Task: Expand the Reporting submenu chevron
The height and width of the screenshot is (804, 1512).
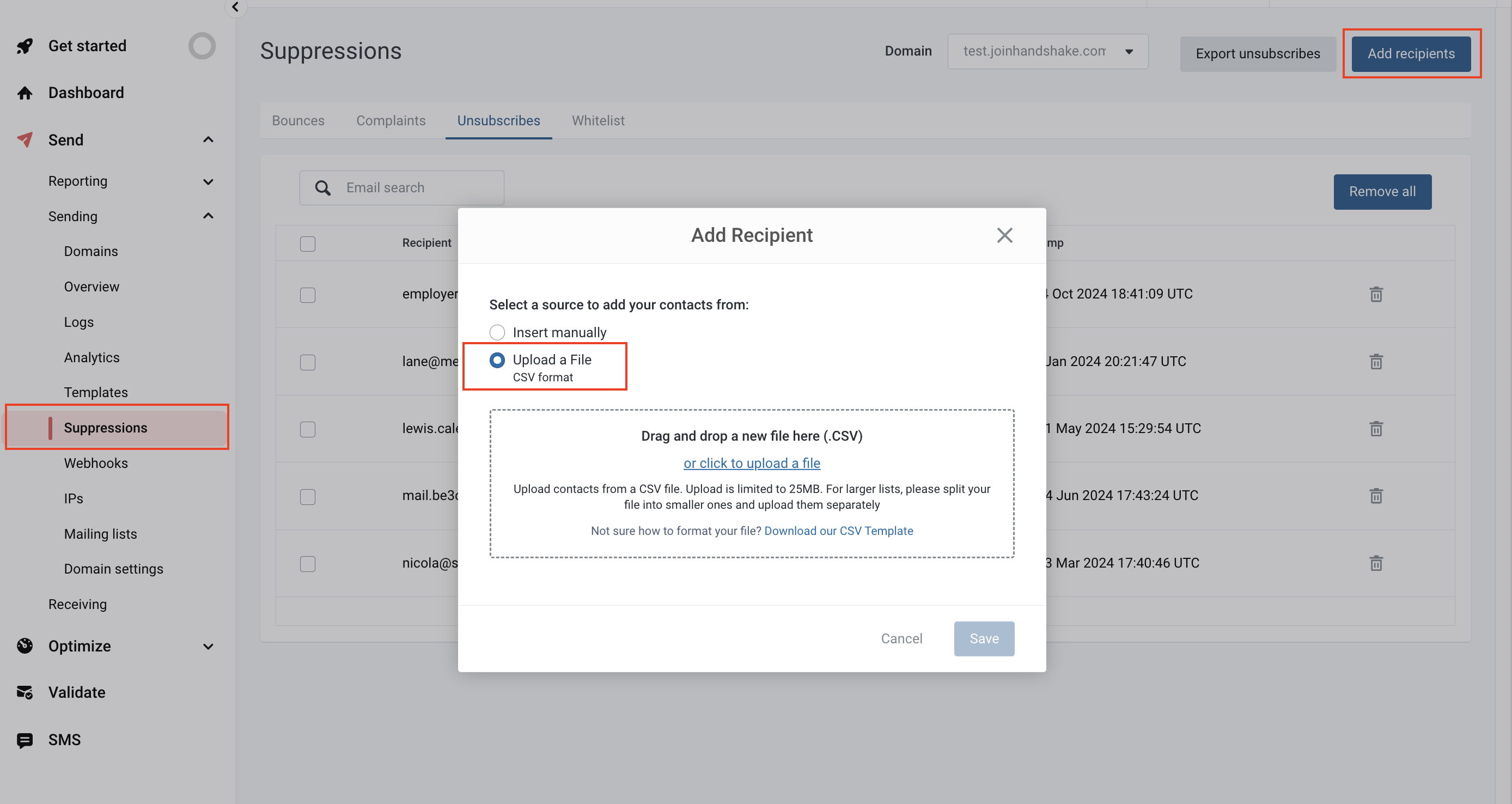Action: tap(208, 181)
